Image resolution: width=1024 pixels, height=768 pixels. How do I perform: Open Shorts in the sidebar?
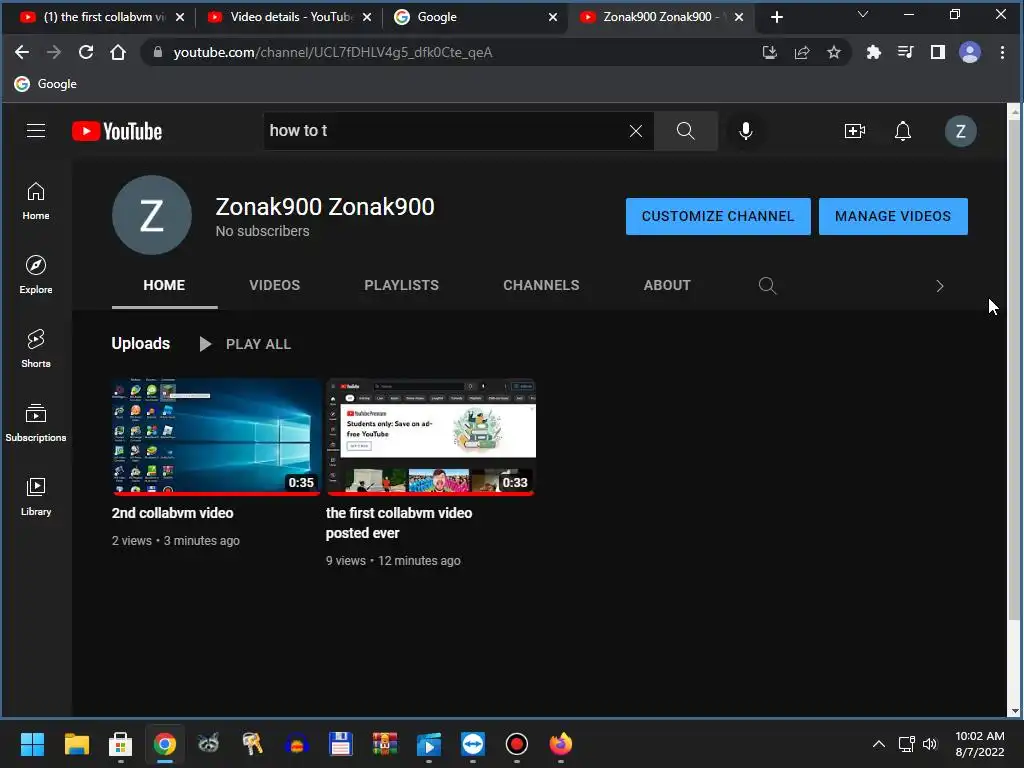36,349
